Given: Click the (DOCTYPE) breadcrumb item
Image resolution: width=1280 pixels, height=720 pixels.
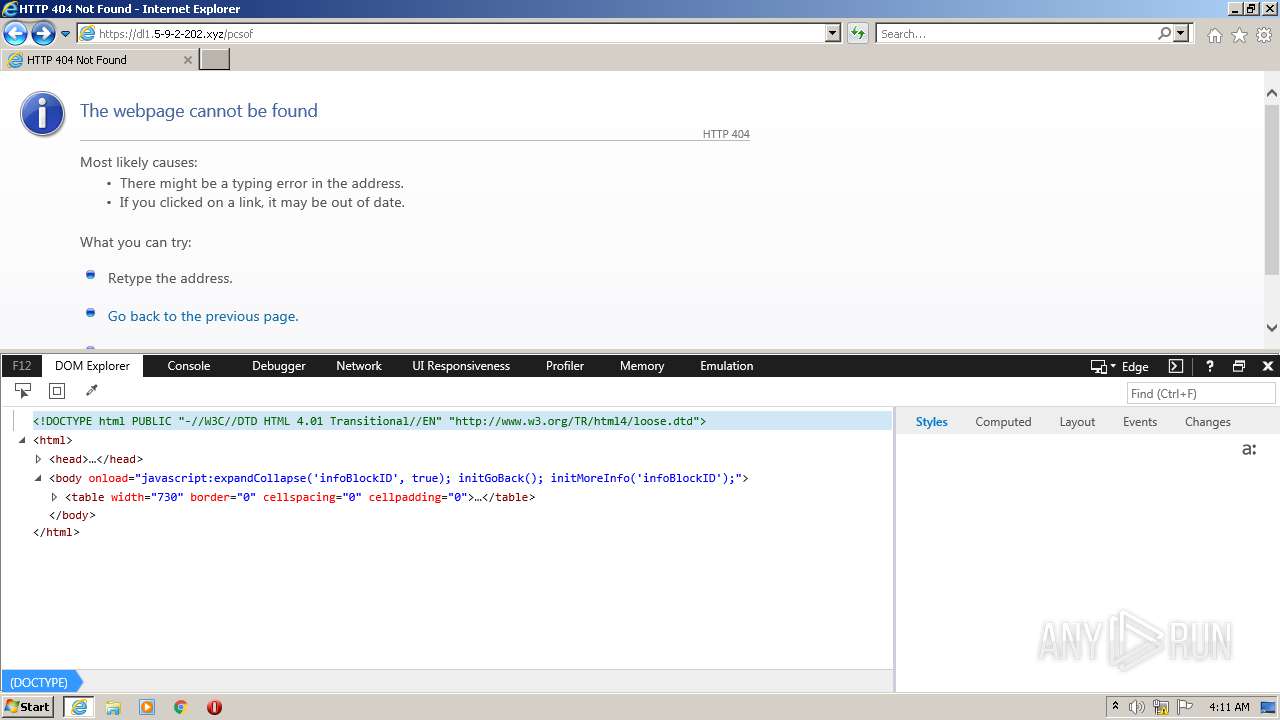Looking at the screenshot, I should point(39,682).
